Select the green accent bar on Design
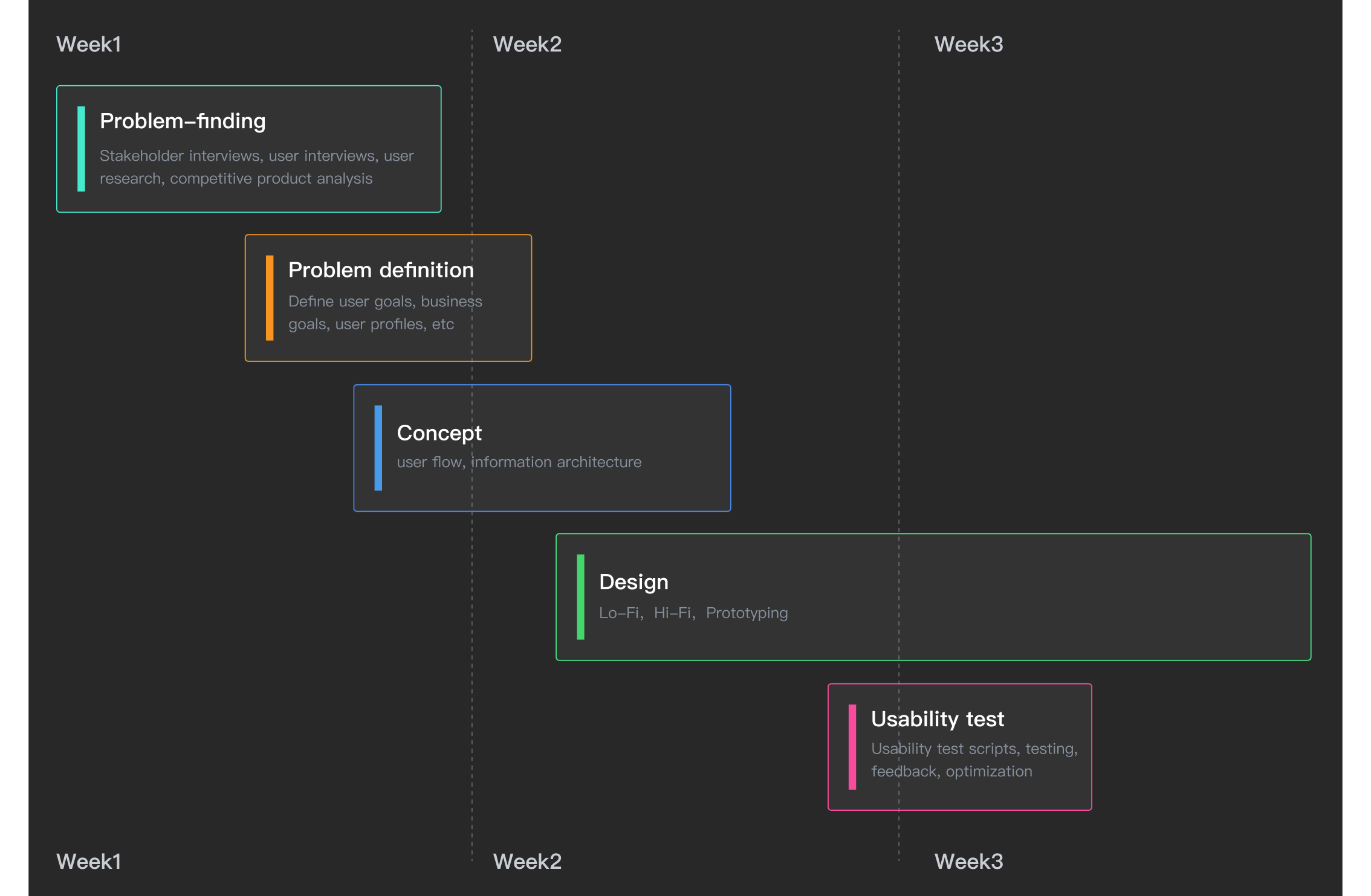The width and height of the screenshot is (1371, 896). pos(580,597)
